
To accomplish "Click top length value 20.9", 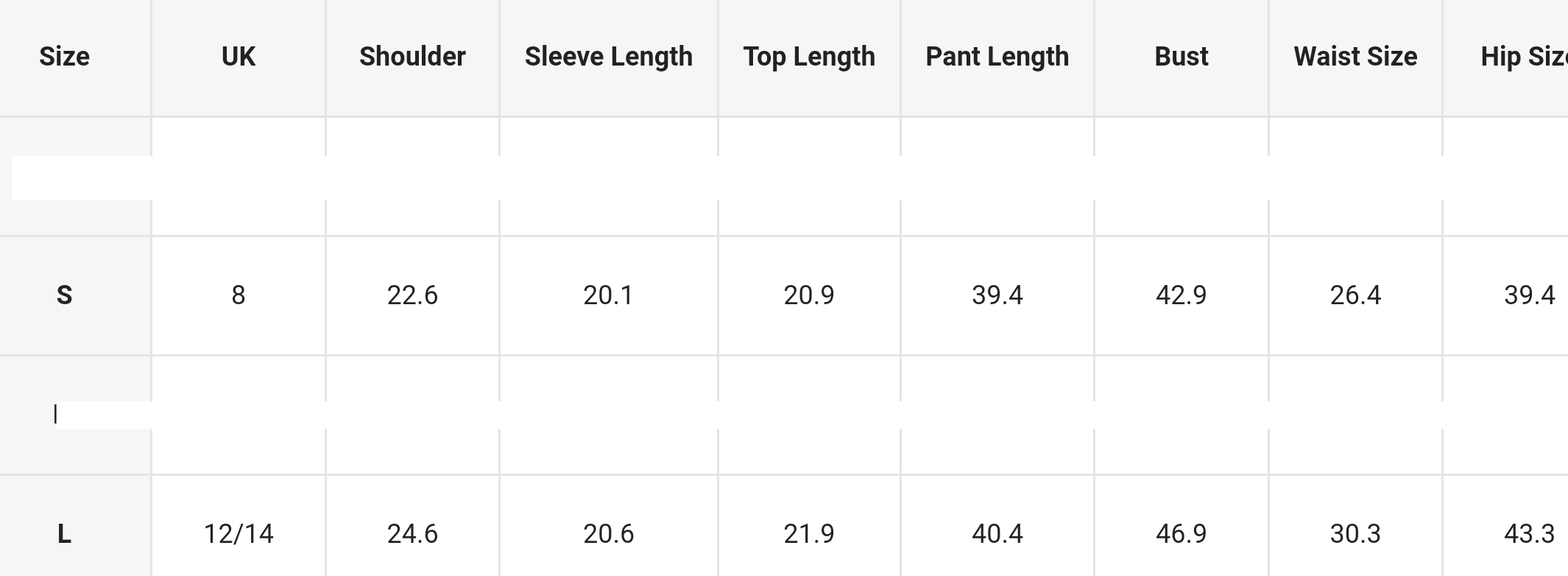I will pyautogui.click(x=809, y=295).
